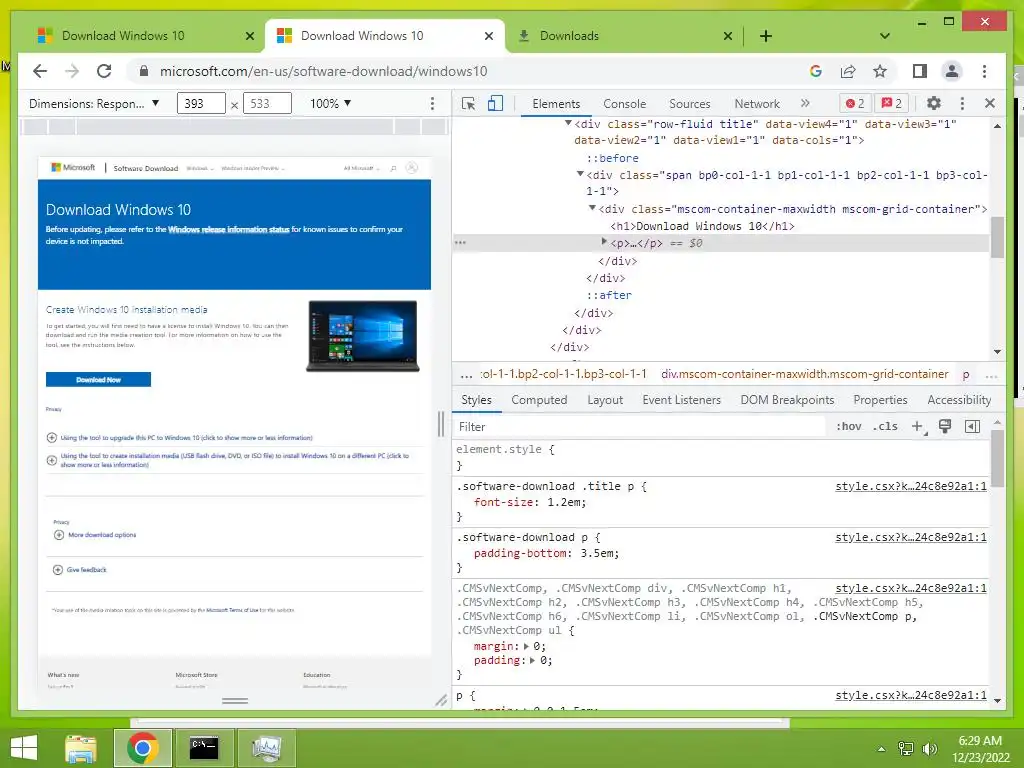Image resolution: width=1024 pixels, height=768 pixels.
Task: Open the Computed pane tab
Action: (539, 400)
